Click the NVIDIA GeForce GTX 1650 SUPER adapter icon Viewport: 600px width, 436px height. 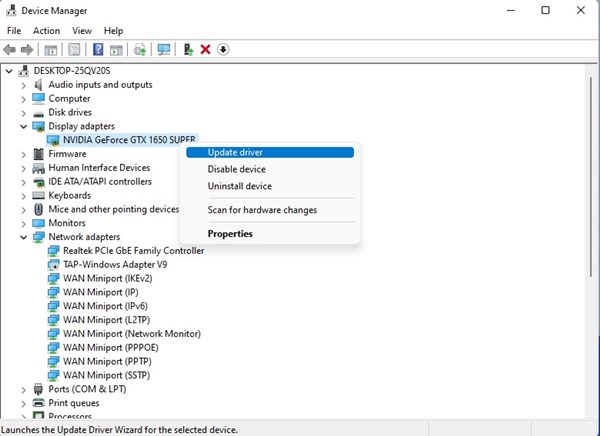pyautogui.click(x=53, y=140)
